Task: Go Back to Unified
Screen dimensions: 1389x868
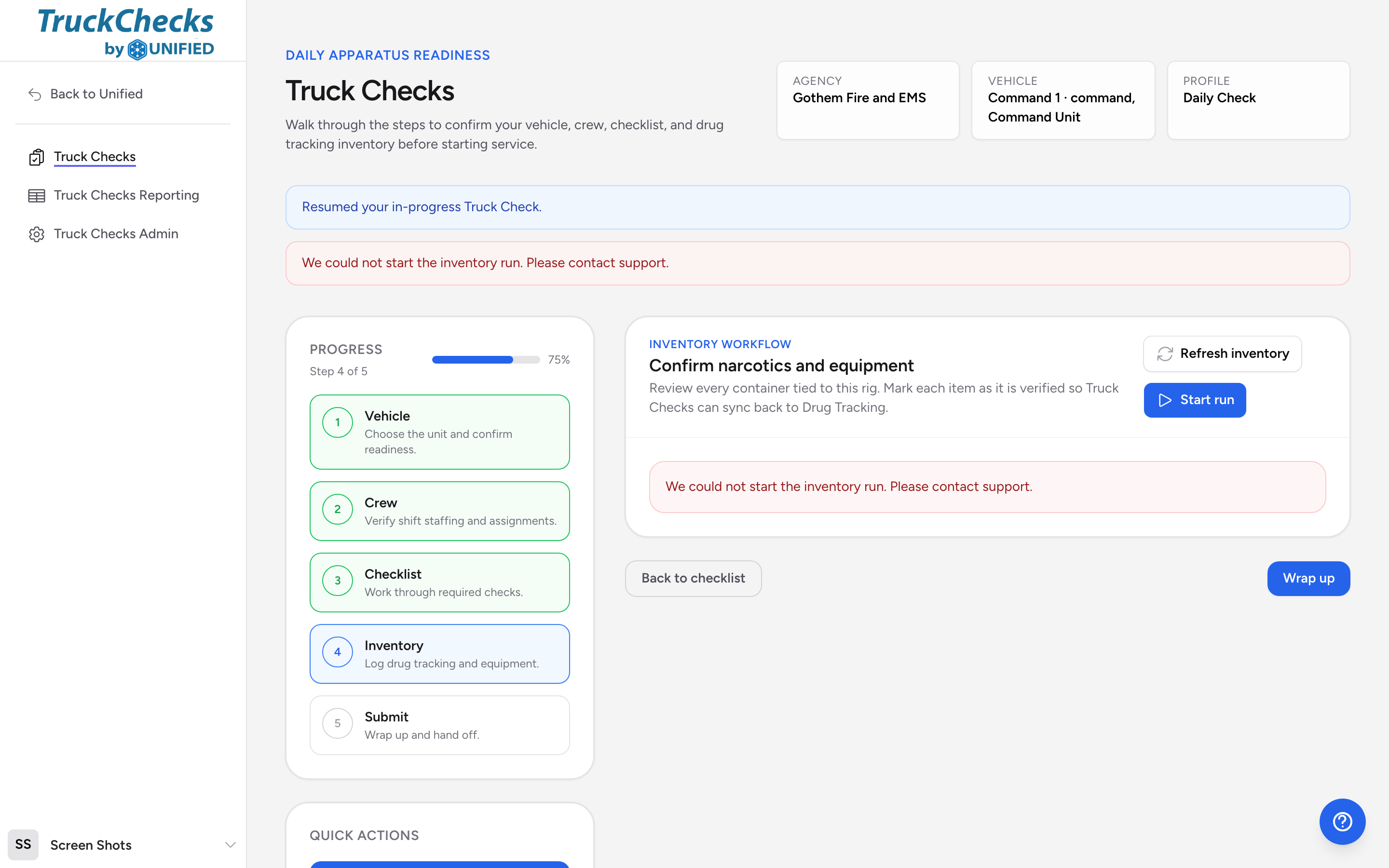Action: point(96,94)
